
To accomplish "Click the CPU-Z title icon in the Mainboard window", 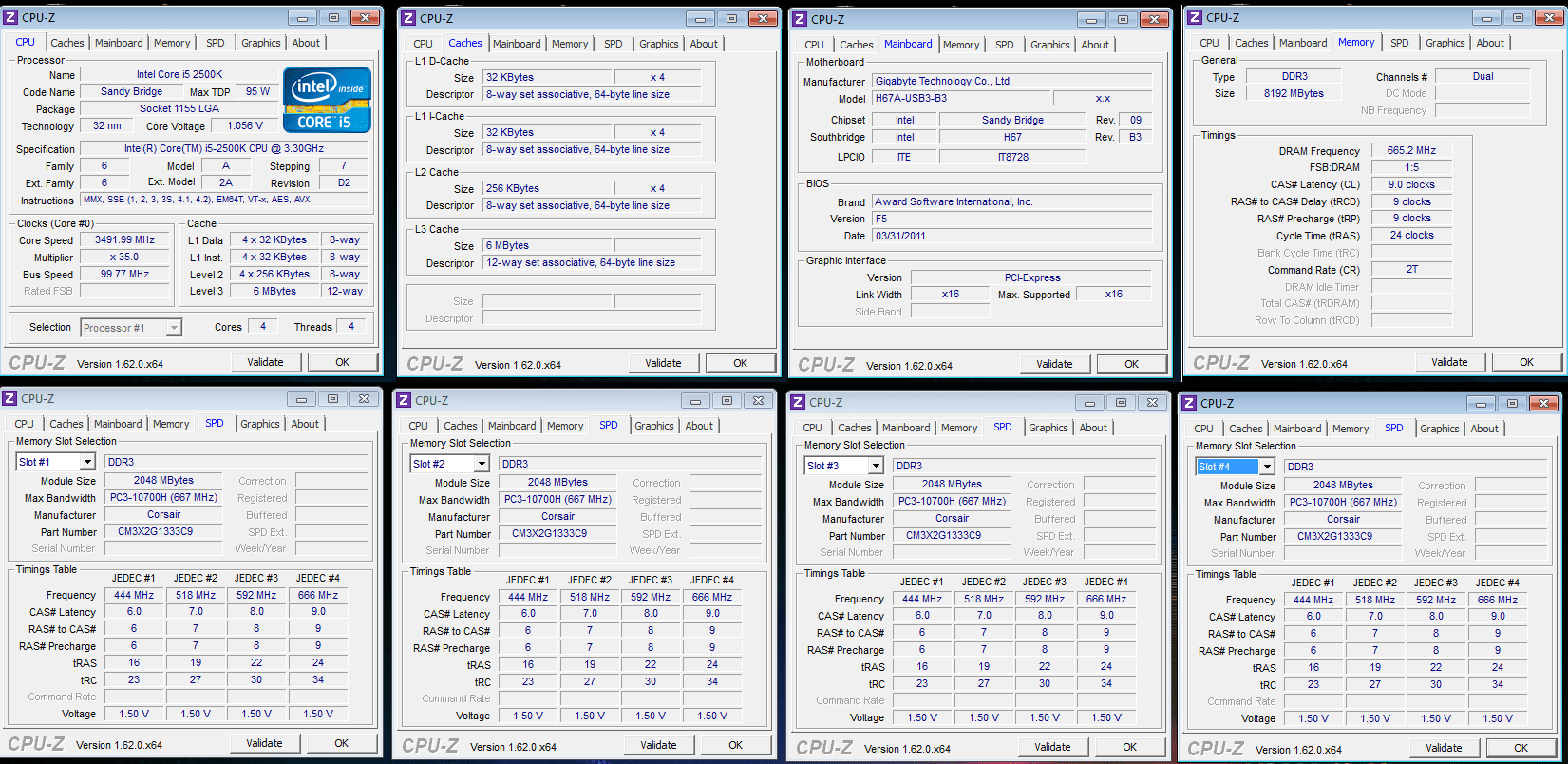I will 800,19.
